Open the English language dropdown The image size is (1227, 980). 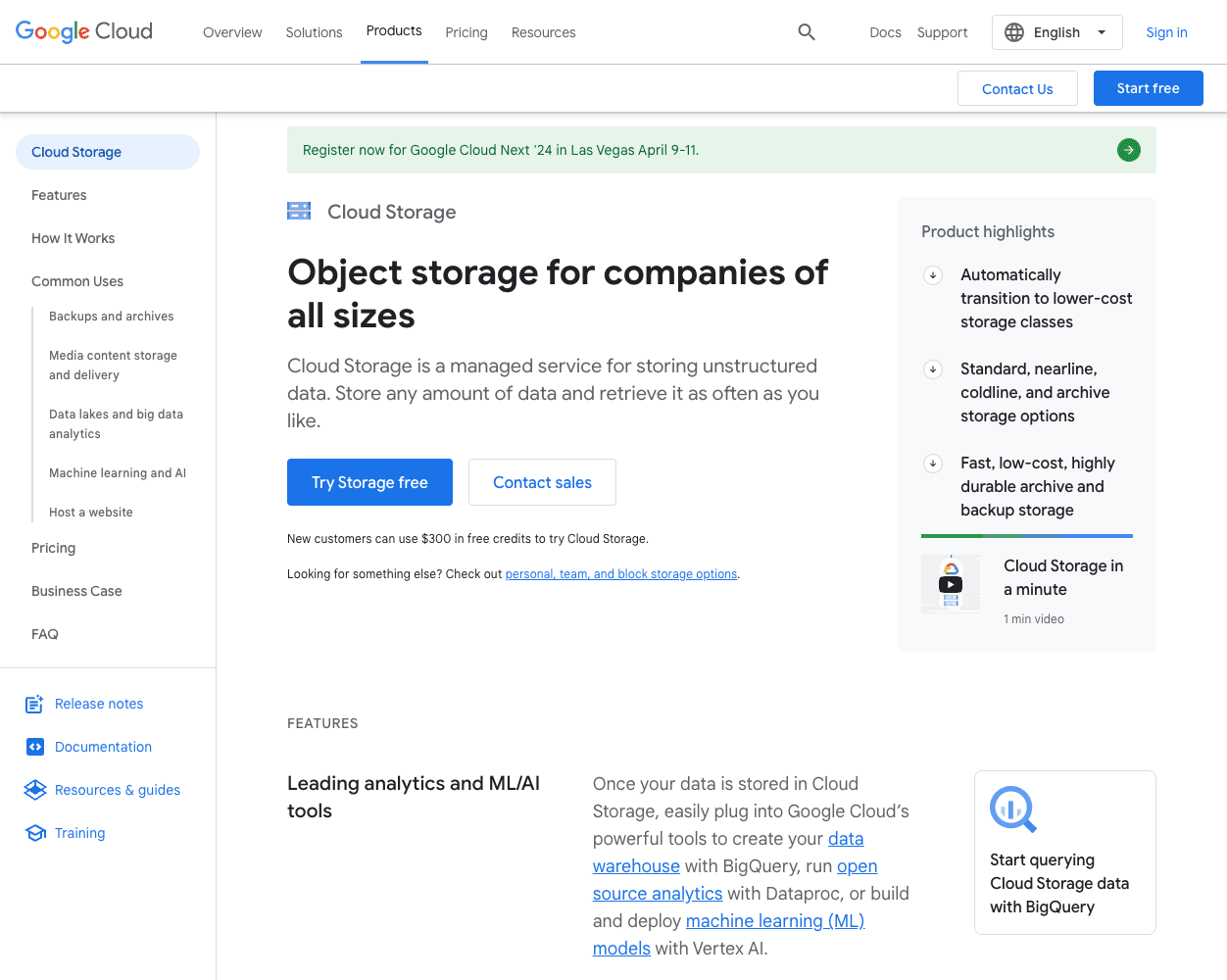[x=1057, y=32]
